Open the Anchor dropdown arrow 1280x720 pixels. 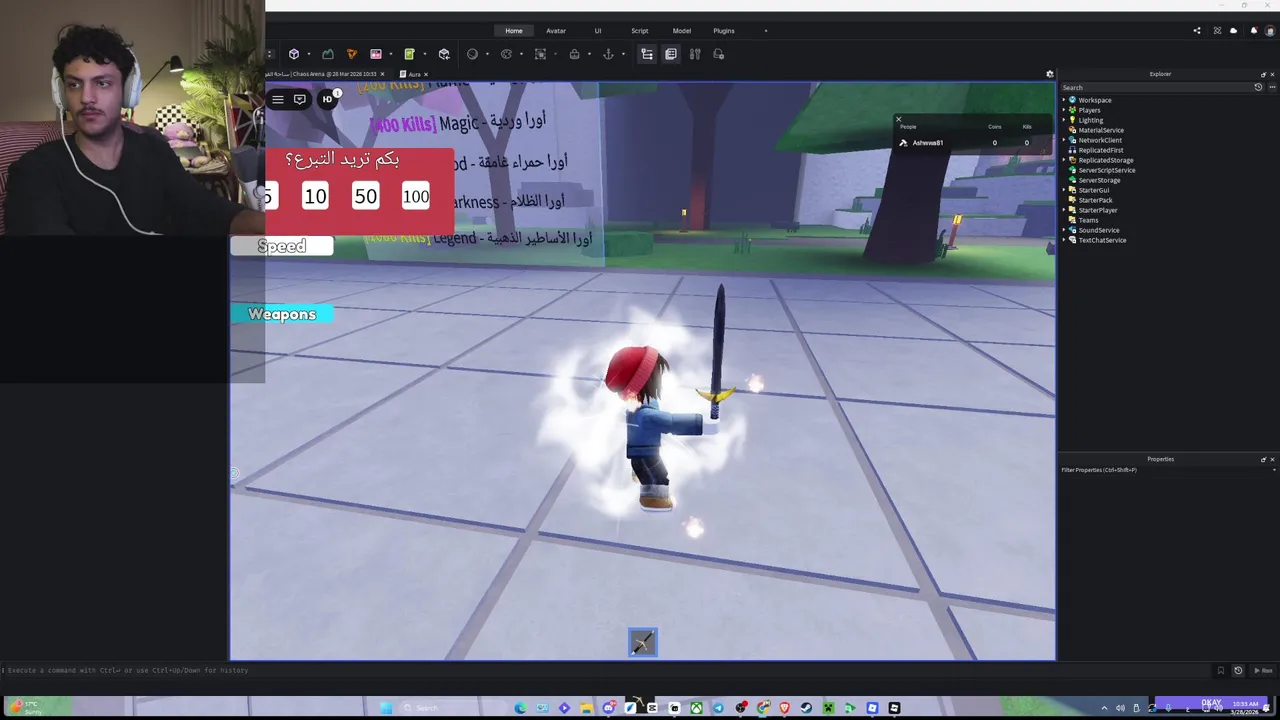622,54
